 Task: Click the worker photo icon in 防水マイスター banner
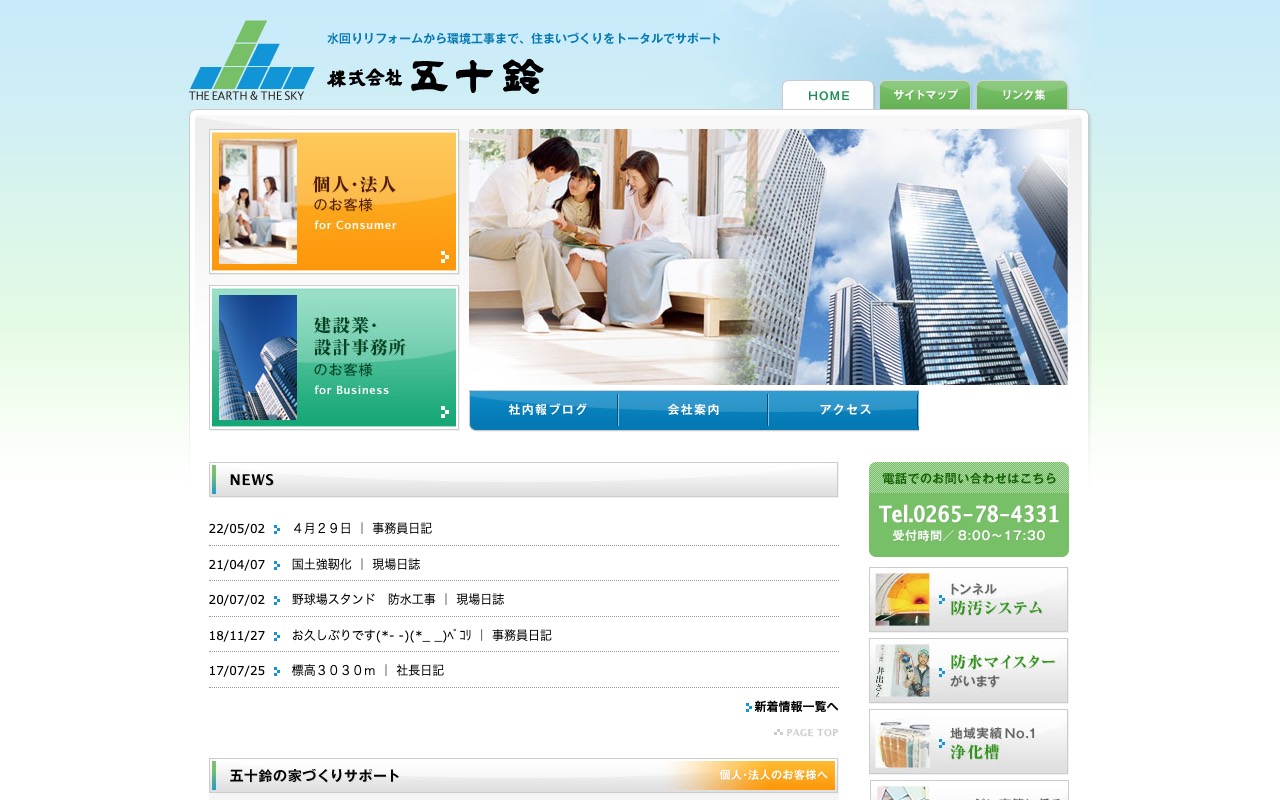pos(902,671)
